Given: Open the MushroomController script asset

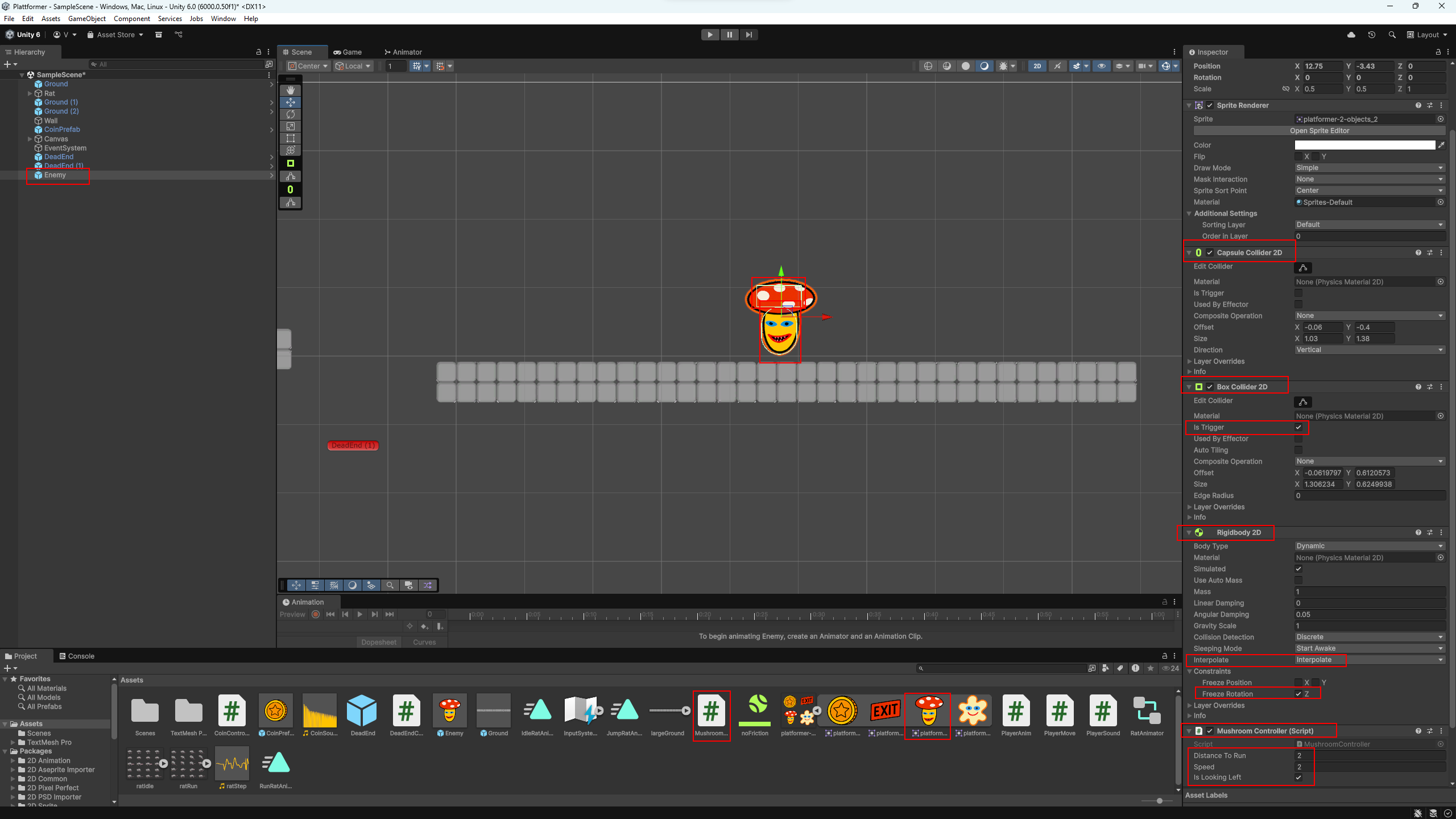Looking at the screenshot, I should tap(711, 711).
